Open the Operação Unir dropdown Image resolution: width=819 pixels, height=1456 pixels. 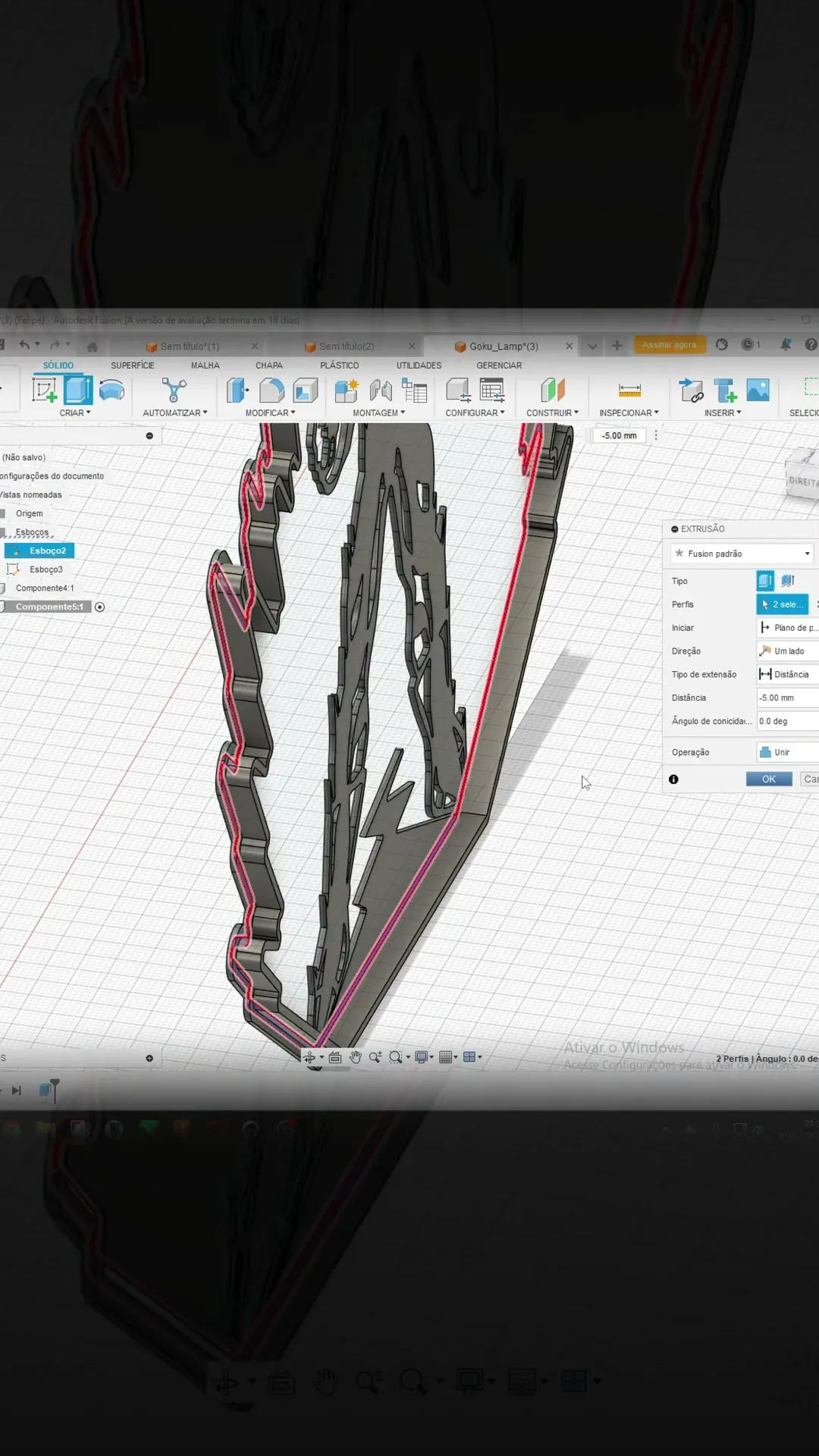pyautogui.click(x=788, y=752)
